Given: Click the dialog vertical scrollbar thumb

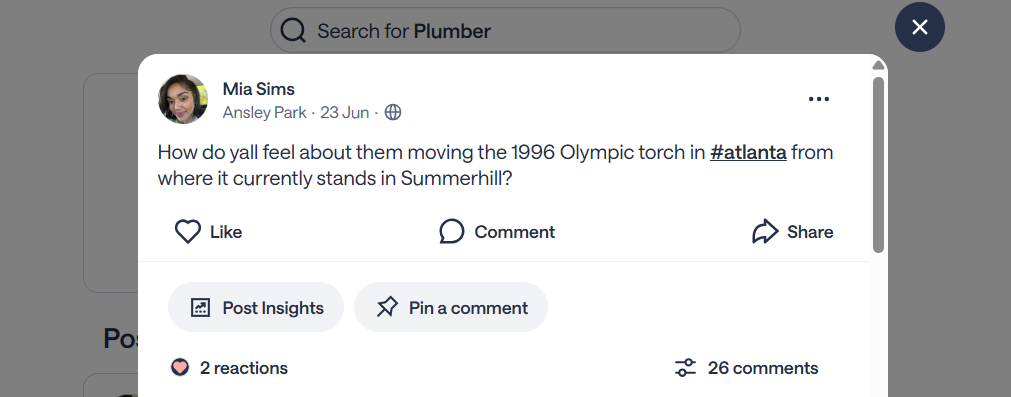Looking at the screenshot, I should [878, 165].
